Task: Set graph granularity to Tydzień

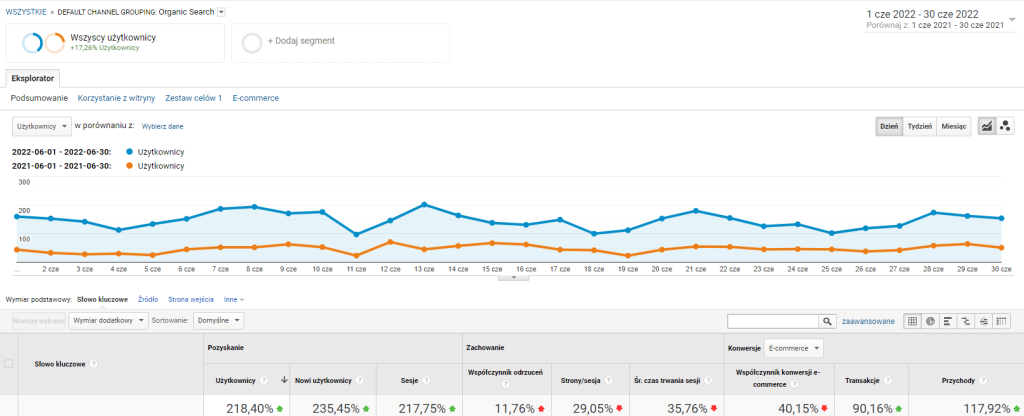Action: [919, 126]
